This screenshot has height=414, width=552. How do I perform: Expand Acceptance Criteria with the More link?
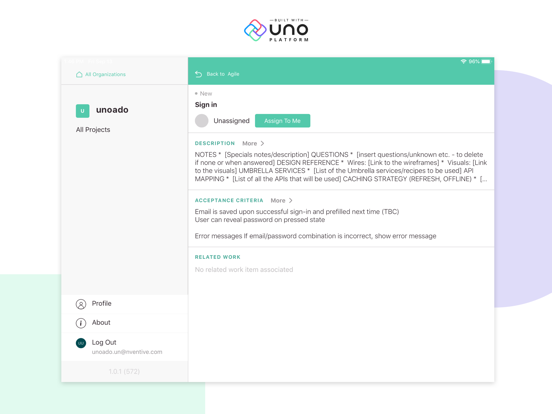[x=278, y=200]
